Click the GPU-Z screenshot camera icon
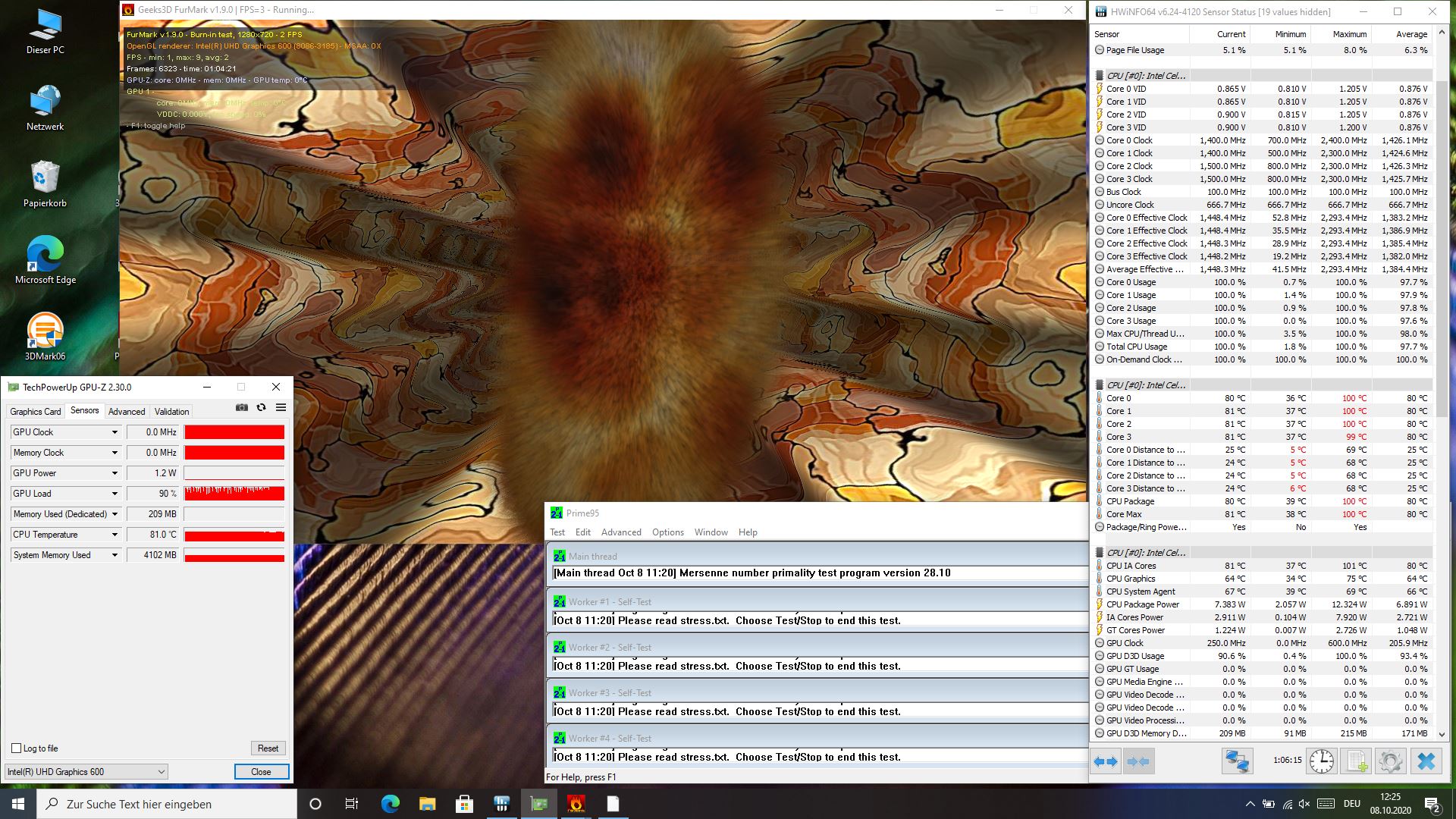 (242, 408)
